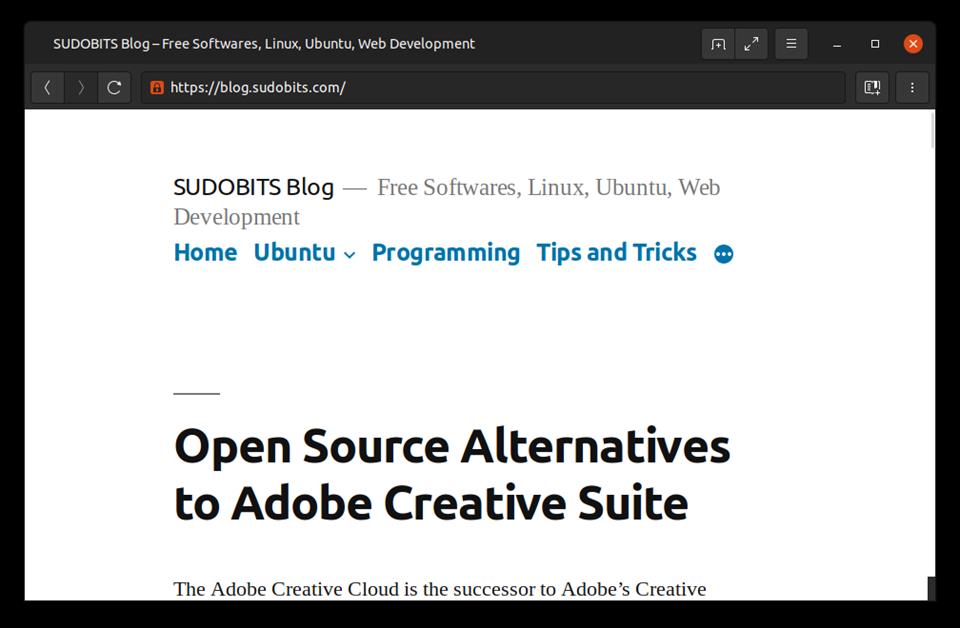This screenshot has height=628, width=960.
Task: Collapse the expanded Ubuntu submenu chevron
Action: [348, 256]
